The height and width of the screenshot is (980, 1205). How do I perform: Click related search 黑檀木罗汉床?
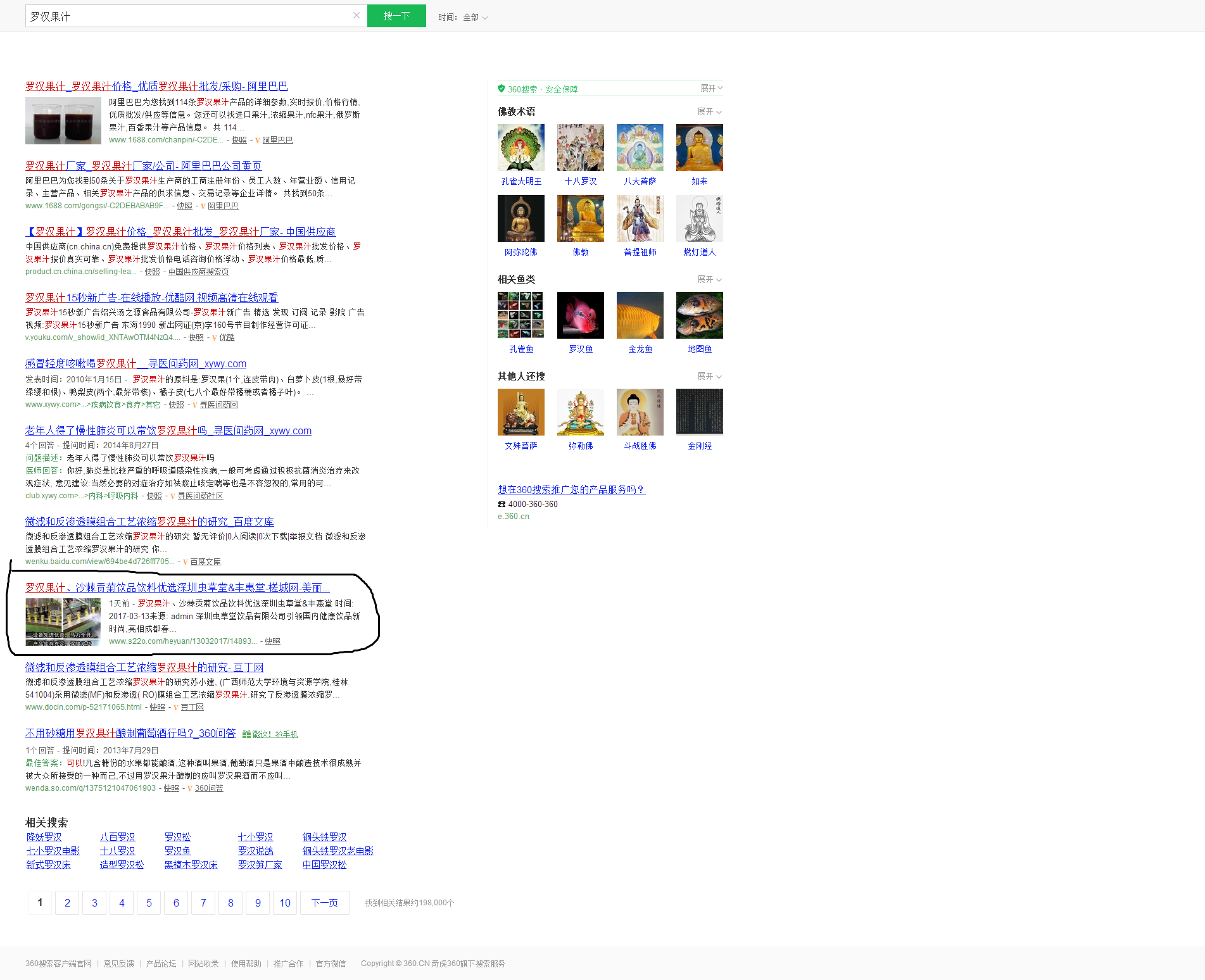(191, 865)
